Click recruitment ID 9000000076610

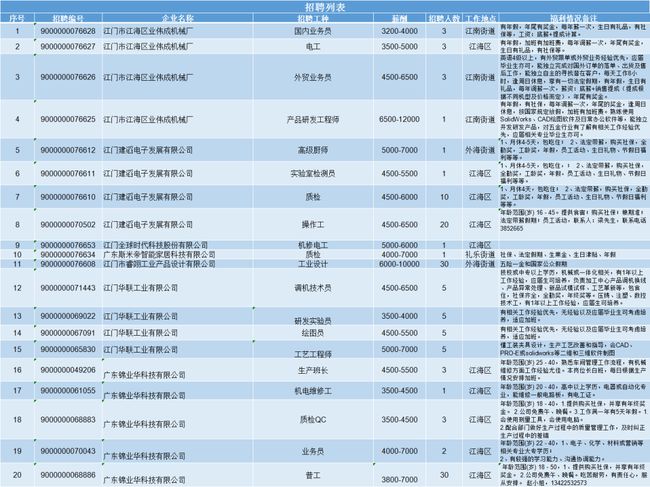tap(68, 197)
